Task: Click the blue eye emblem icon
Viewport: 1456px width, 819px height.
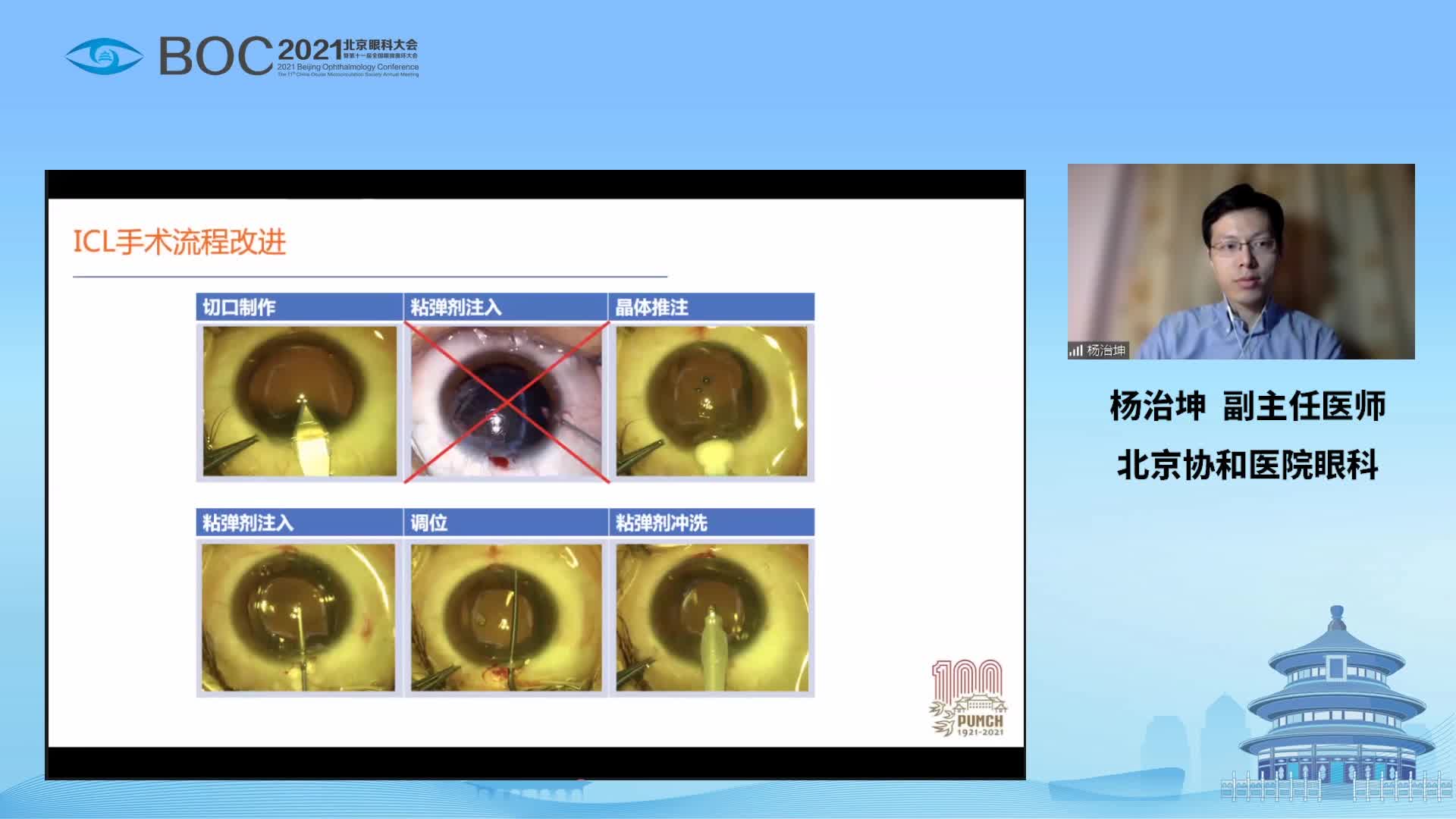Action: [104, 56]
